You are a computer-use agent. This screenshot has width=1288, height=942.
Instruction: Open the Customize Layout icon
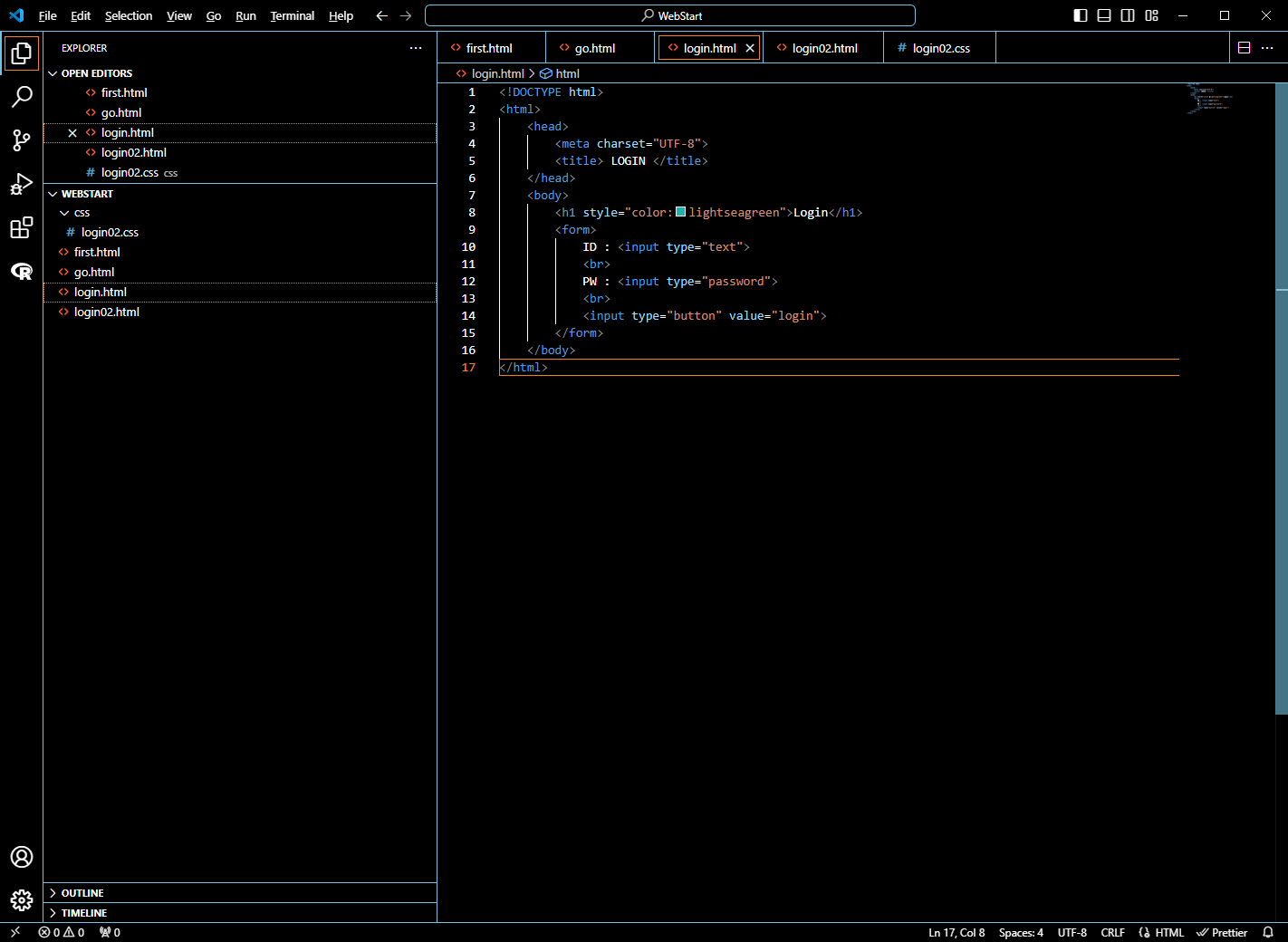point(1151,15)
